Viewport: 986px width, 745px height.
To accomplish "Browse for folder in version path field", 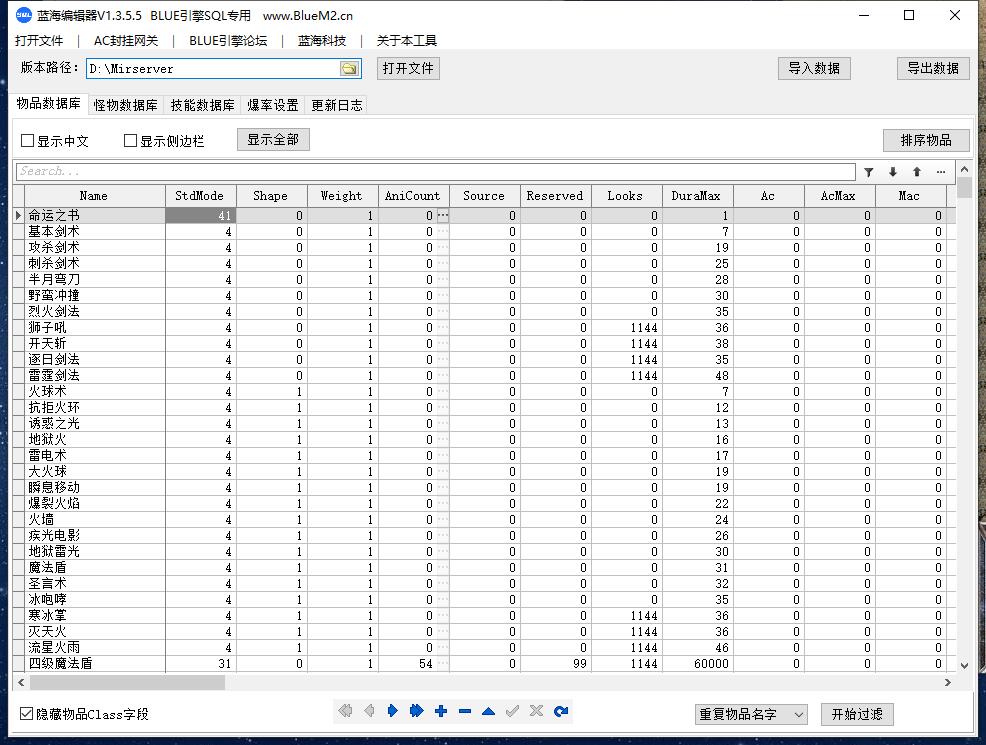I will (349, 69).
